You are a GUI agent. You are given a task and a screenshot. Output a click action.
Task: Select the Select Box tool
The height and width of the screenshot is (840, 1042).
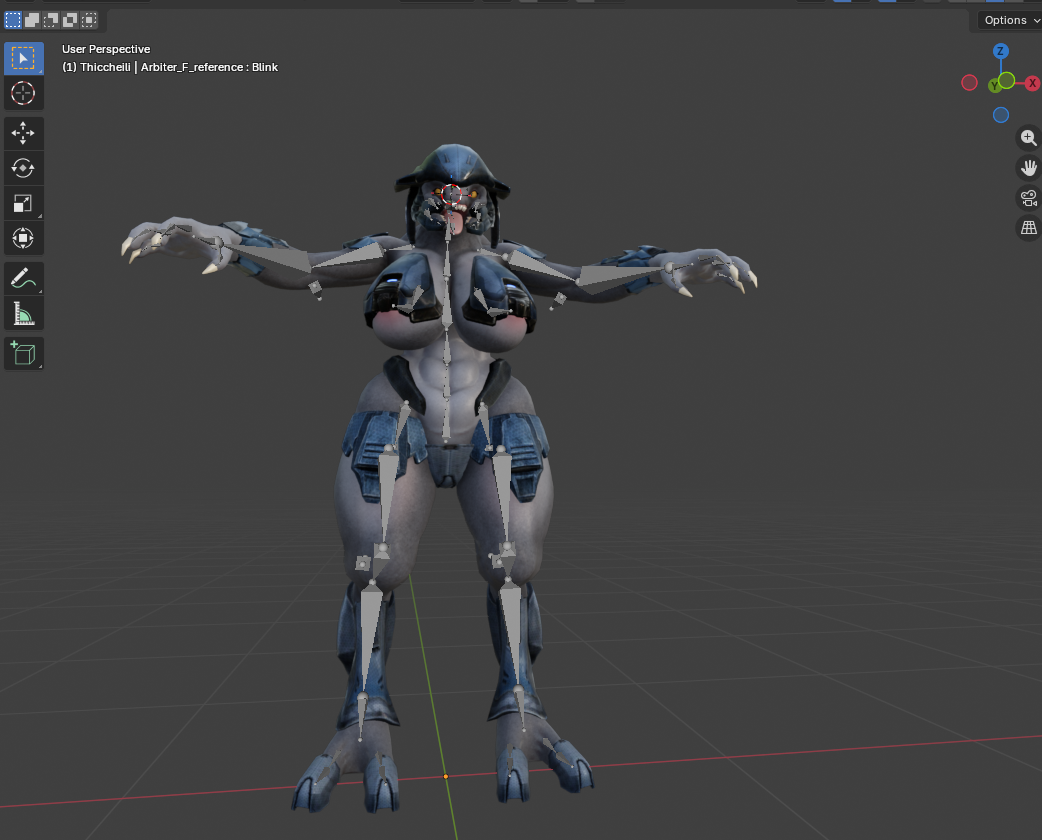[x=23, y=58]
